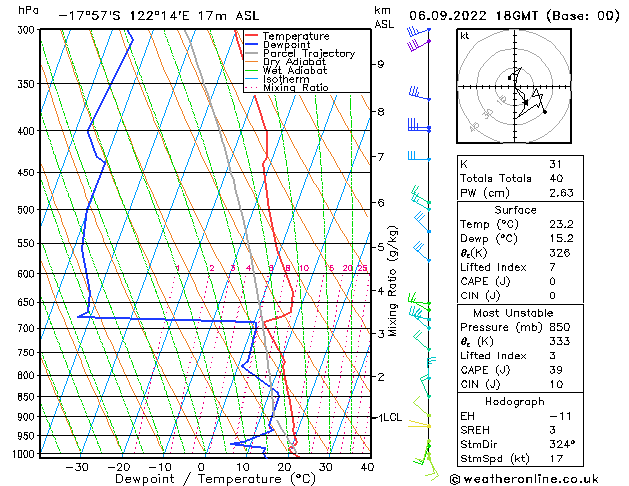Click the StmDir value '324°'
Screen dimensions: 629x486
pos(562,444)
